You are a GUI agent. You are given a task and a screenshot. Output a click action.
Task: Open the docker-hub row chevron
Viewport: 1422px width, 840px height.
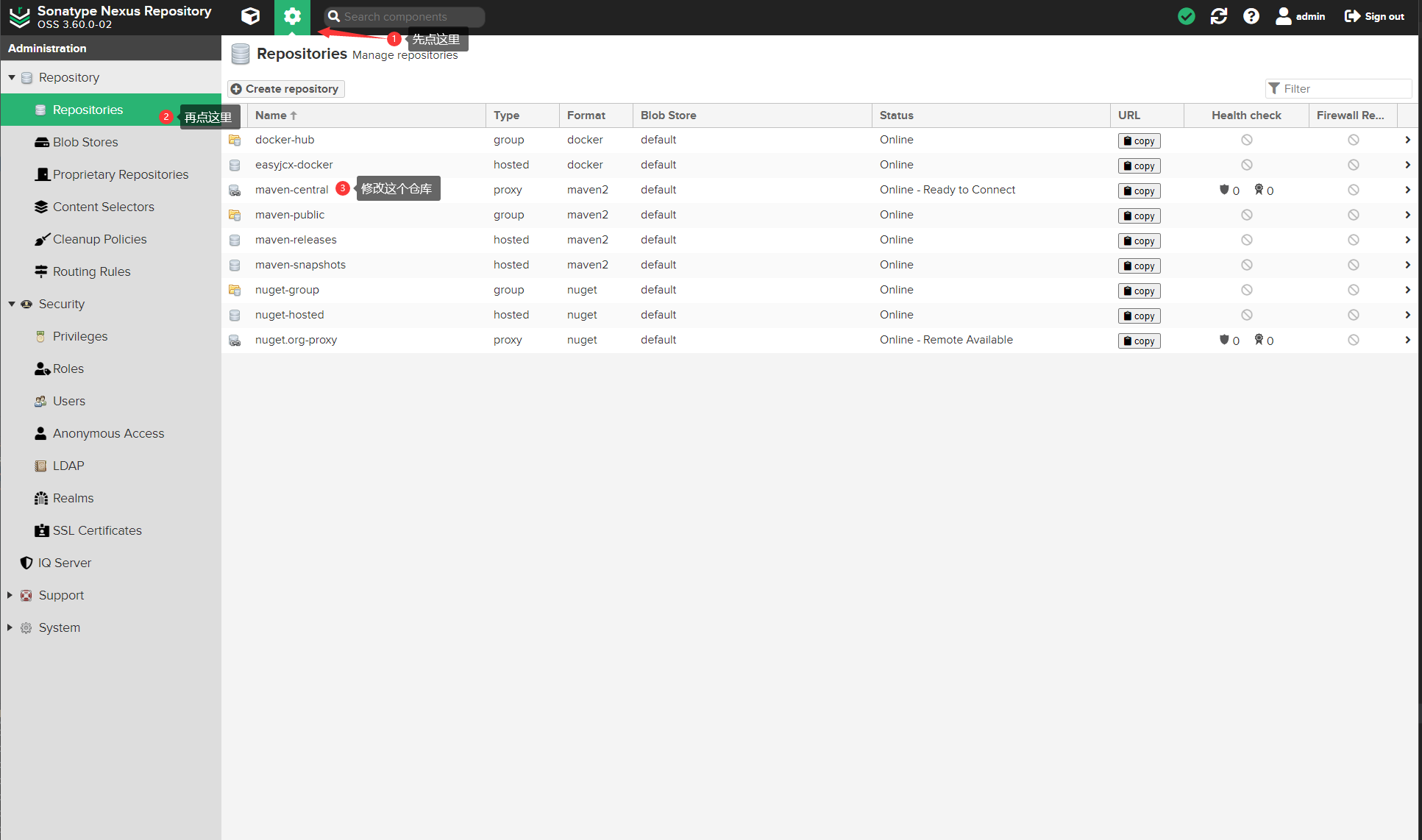[1407, 140]
